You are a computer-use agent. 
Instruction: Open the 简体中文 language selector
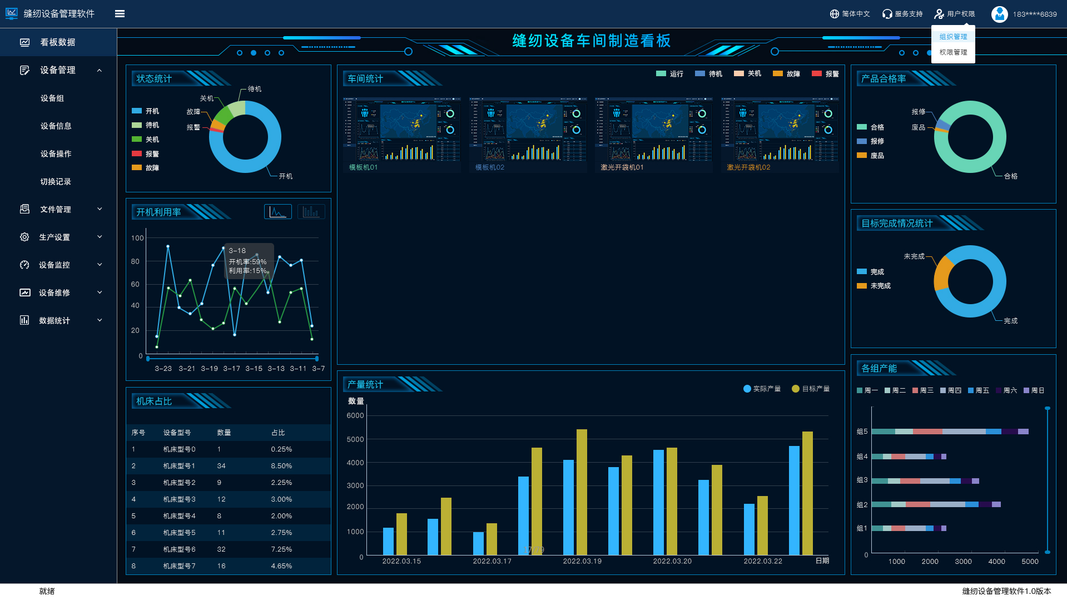tap(856, 14)
